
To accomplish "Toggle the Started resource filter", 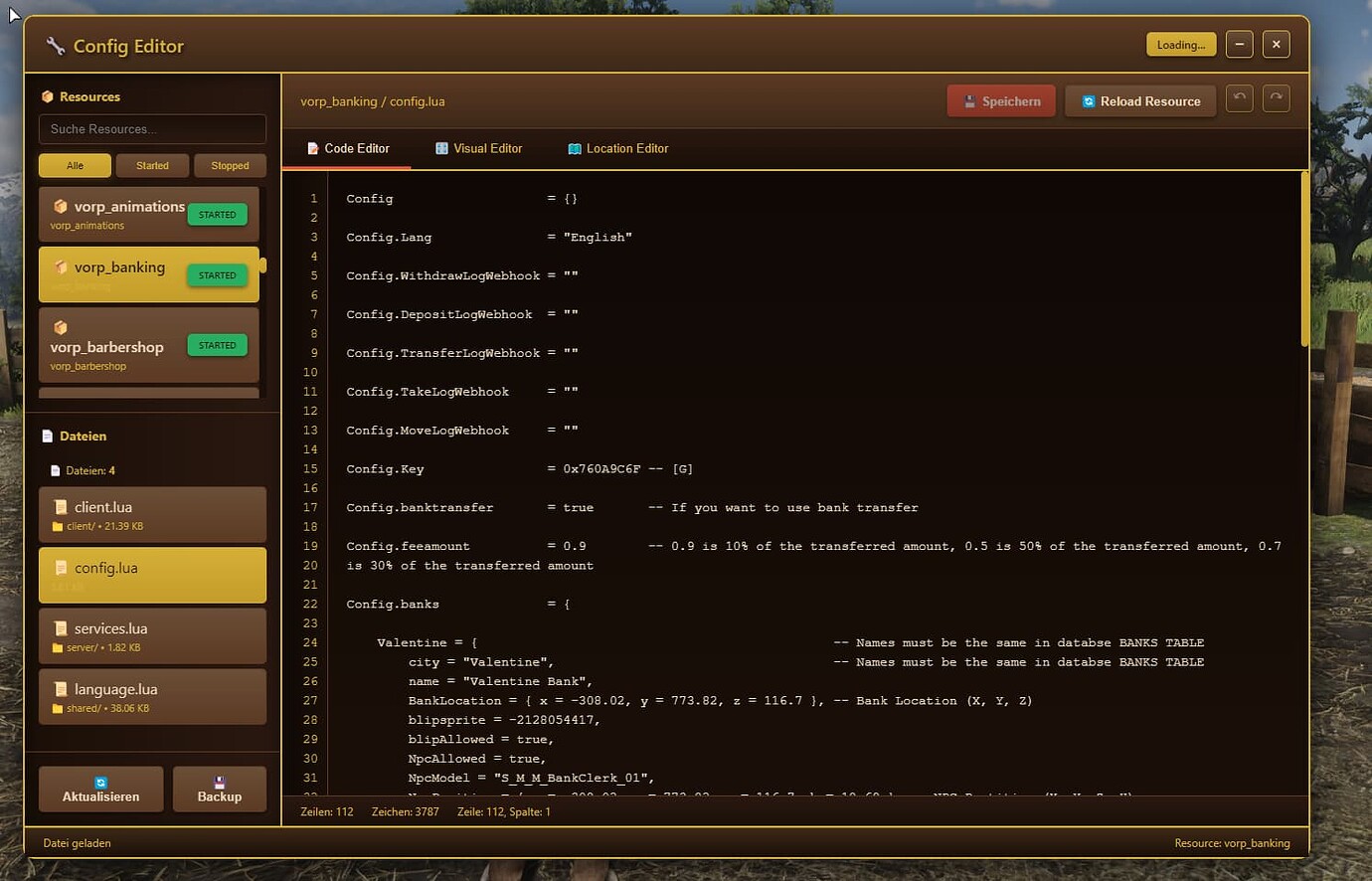I will [x=152, y=165].
